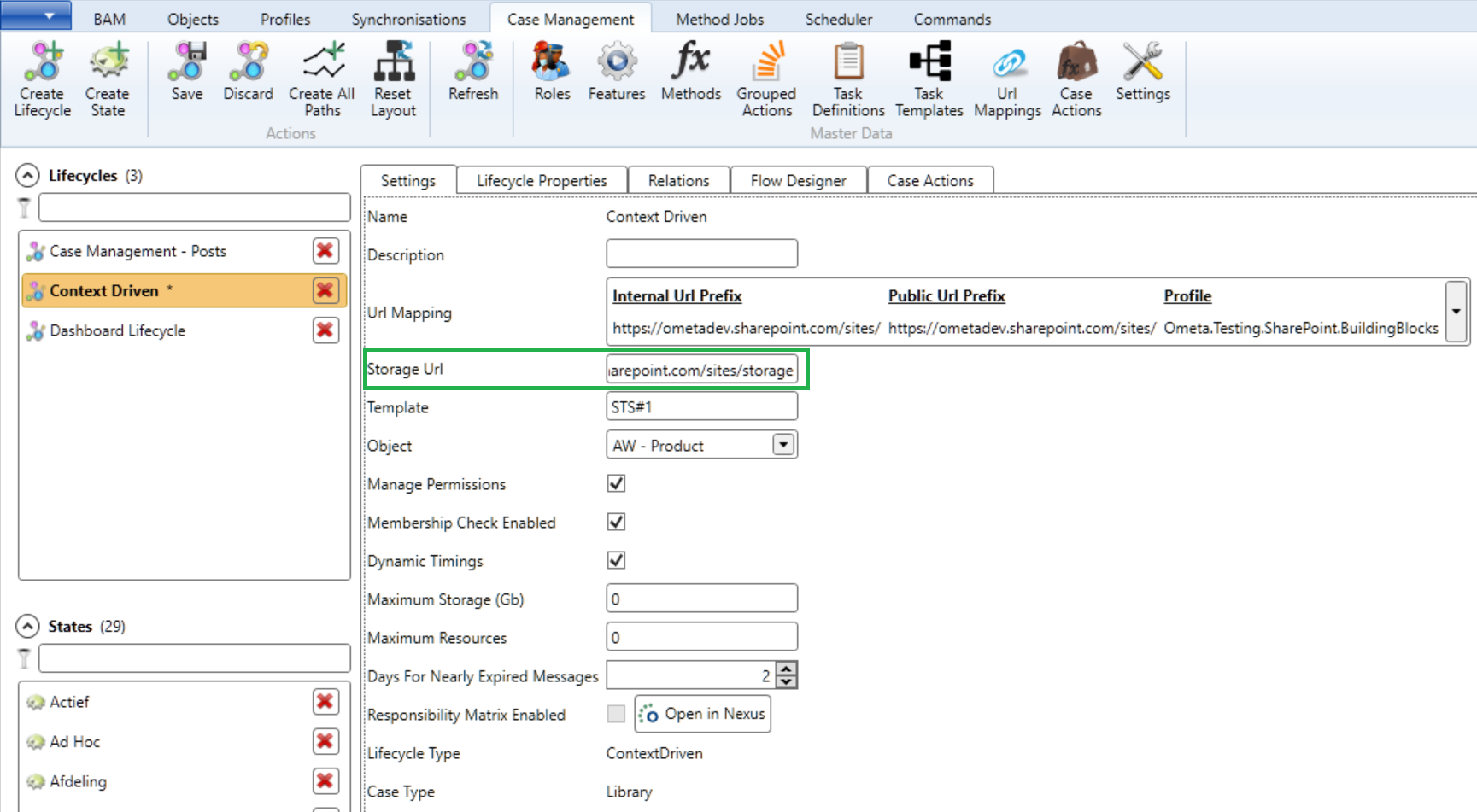The width and height of the screenshot is (1477, 812).
Task: Disable the Dynamic Timings checkbox
Action: [616, 561]
